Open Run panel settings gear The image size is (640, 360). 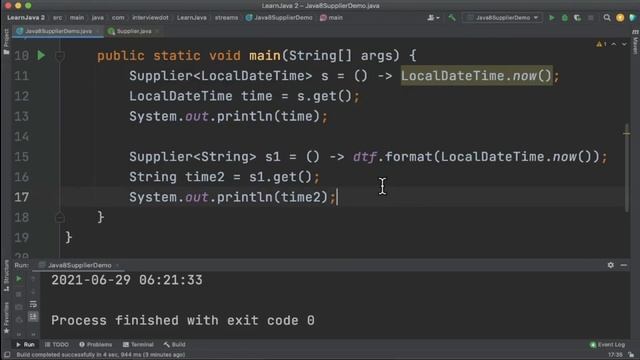(611, 265)
